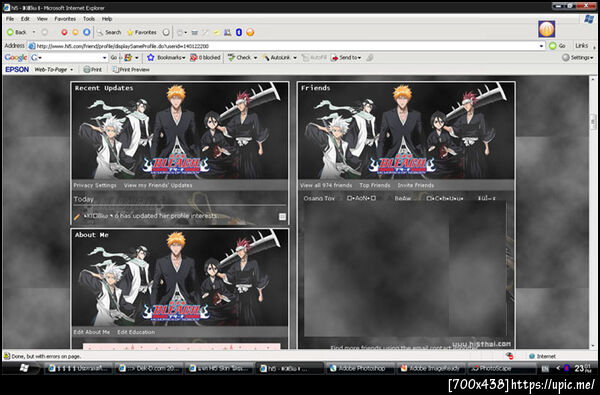Open EPSON Web-To-Page dropdown

point(53,69)
